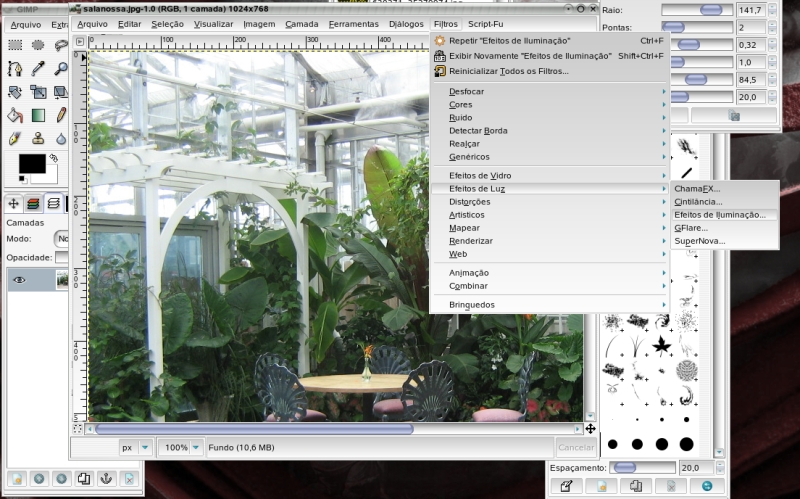The image size is (800, 499).
Task: Select the Blur/Sharpen droplet tool
Action: tap(61, 138)
